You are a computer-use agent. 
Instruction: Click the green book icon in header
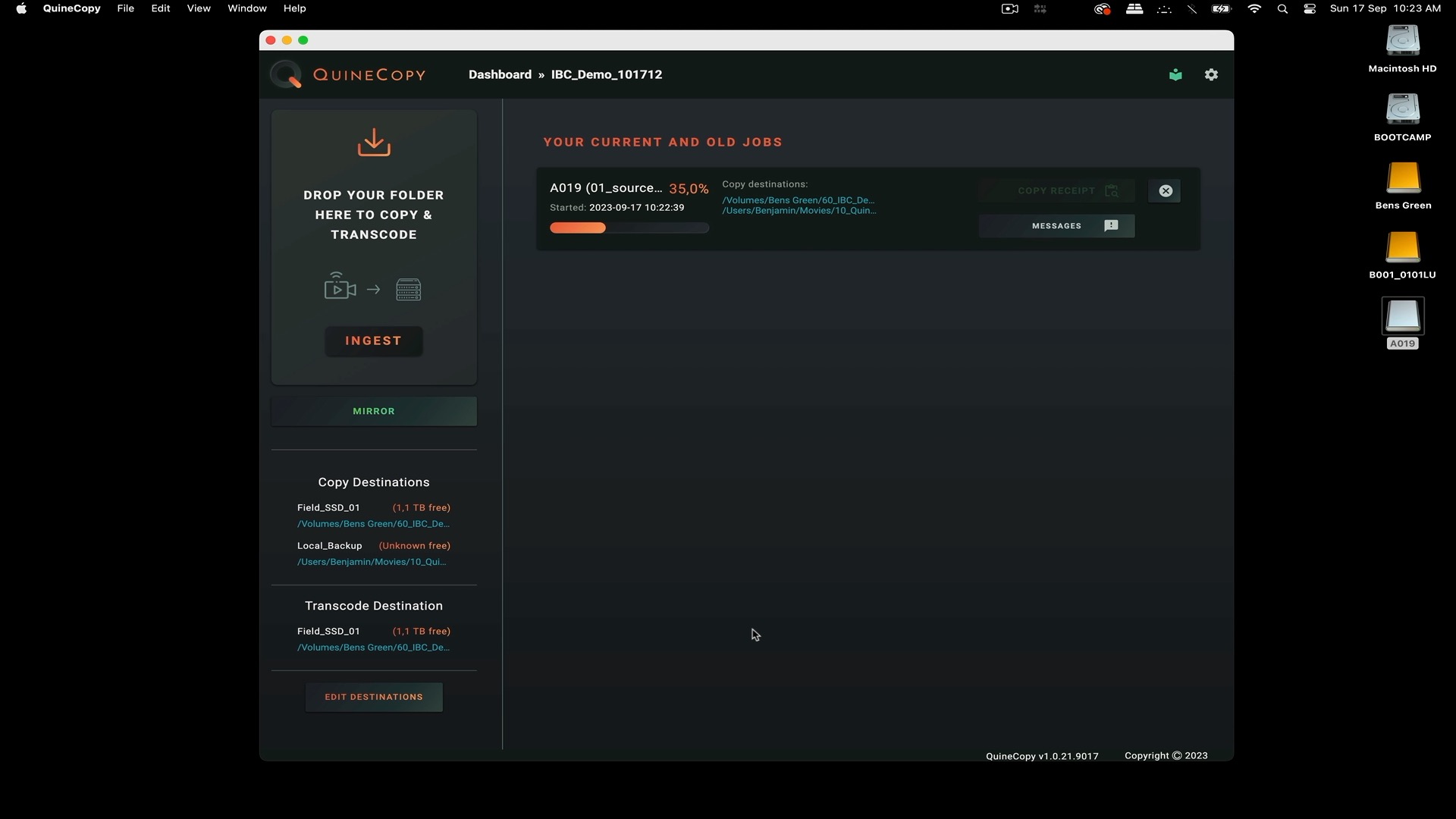tap(1175, 74)
